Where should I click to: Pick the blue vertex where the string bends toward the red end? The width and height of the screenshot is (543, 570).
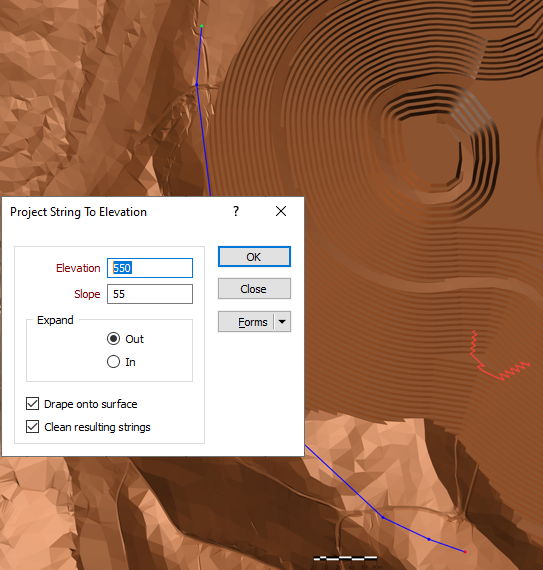[383, 517]
